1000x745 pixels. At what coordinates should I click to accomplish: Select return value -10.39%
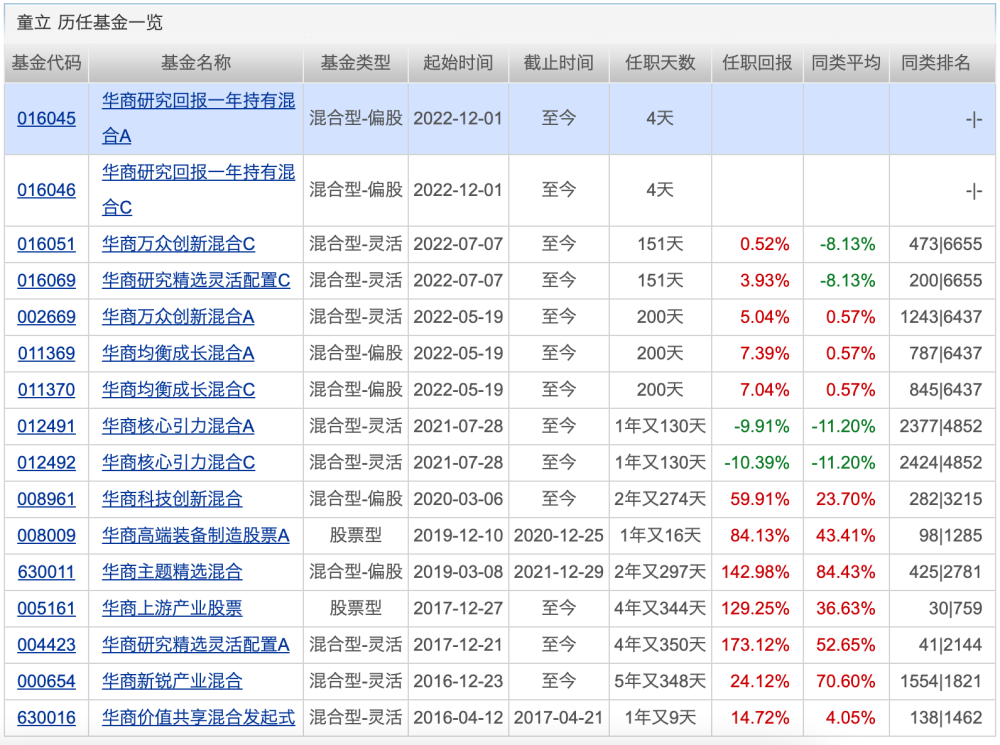757,462
